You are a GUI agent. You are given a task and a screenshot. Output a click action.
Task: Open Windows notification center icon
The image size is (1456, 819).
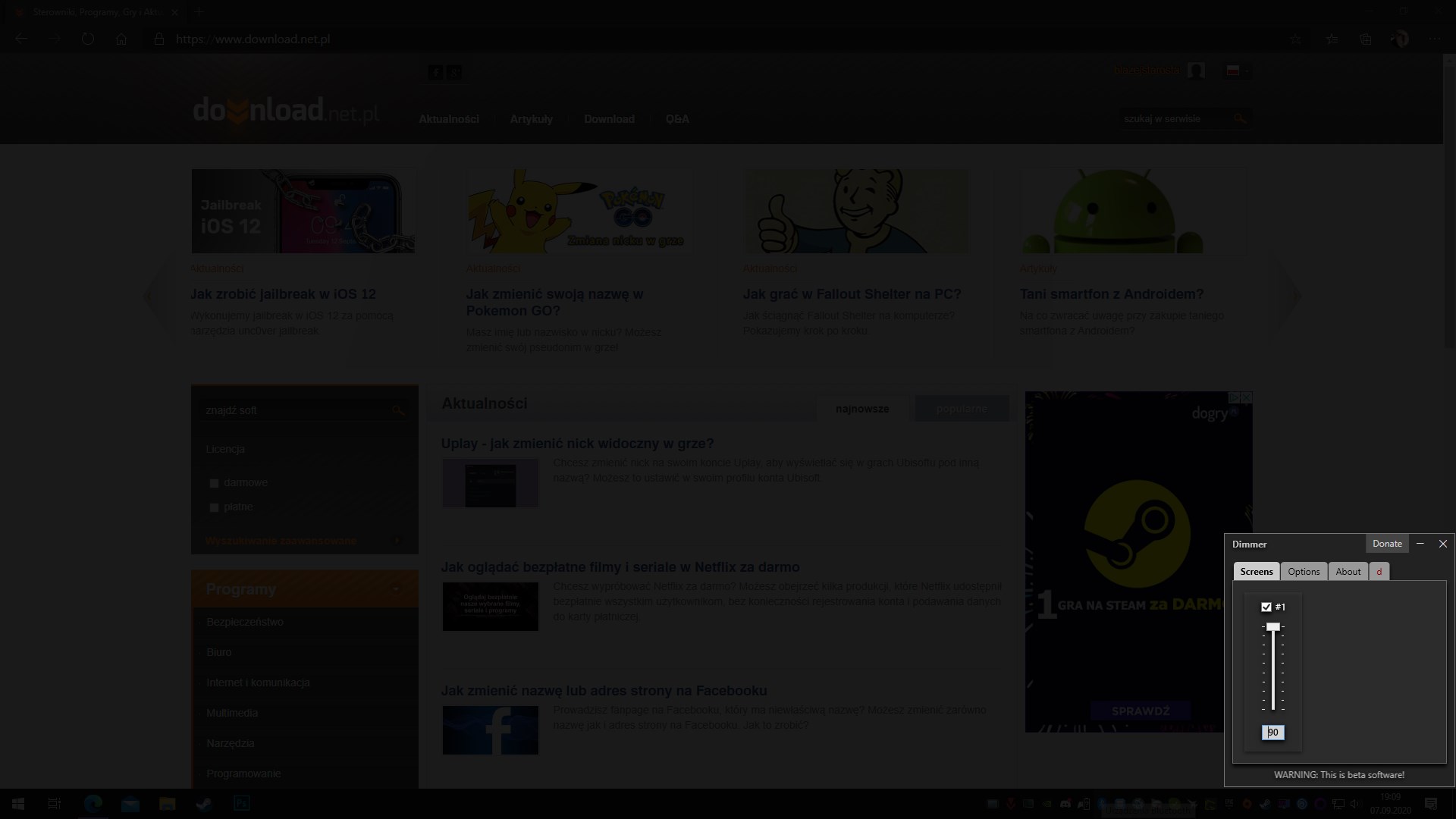(x=1431, y=804)
